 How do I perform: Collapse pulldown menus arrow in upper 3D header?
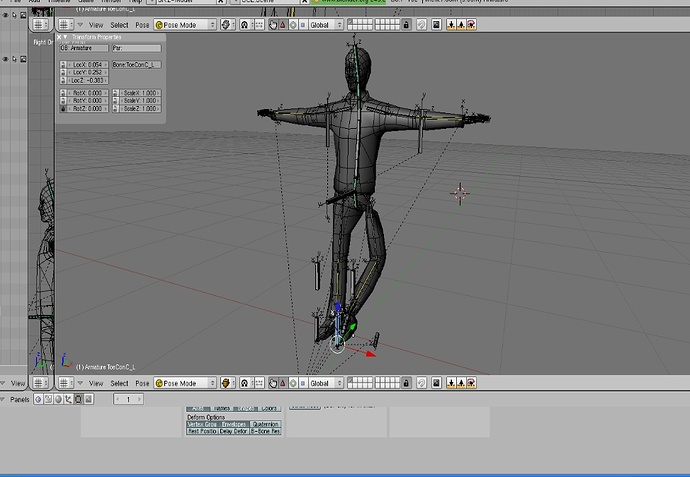80,25
